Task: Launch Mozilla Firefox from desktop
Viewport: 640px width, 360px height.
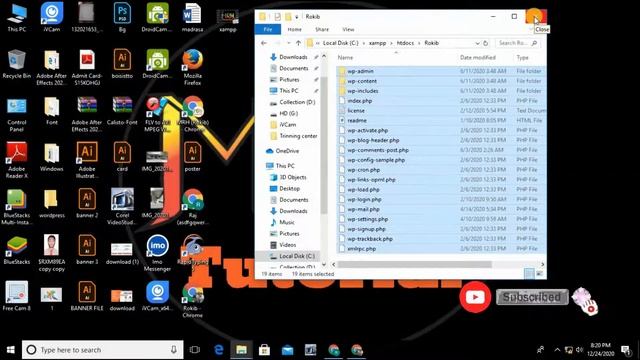Action: pyautogui.click(x=192, y=67)
